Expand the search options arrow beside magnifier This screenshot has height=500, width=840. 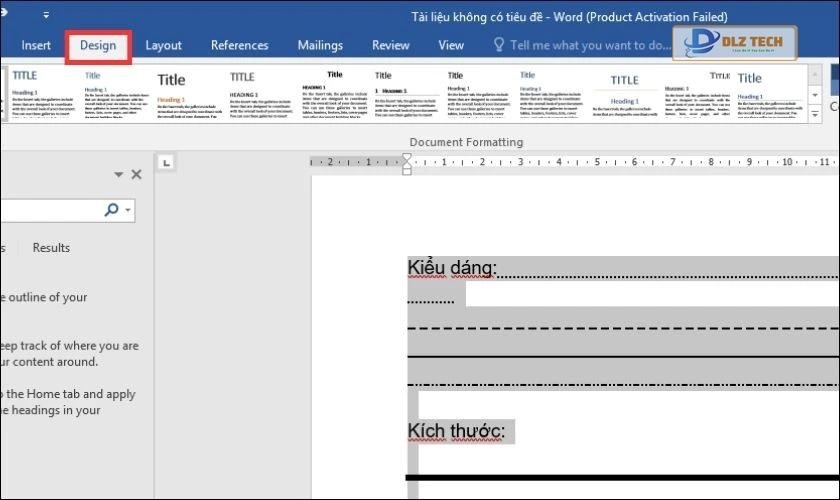click(x=126, y=210)
